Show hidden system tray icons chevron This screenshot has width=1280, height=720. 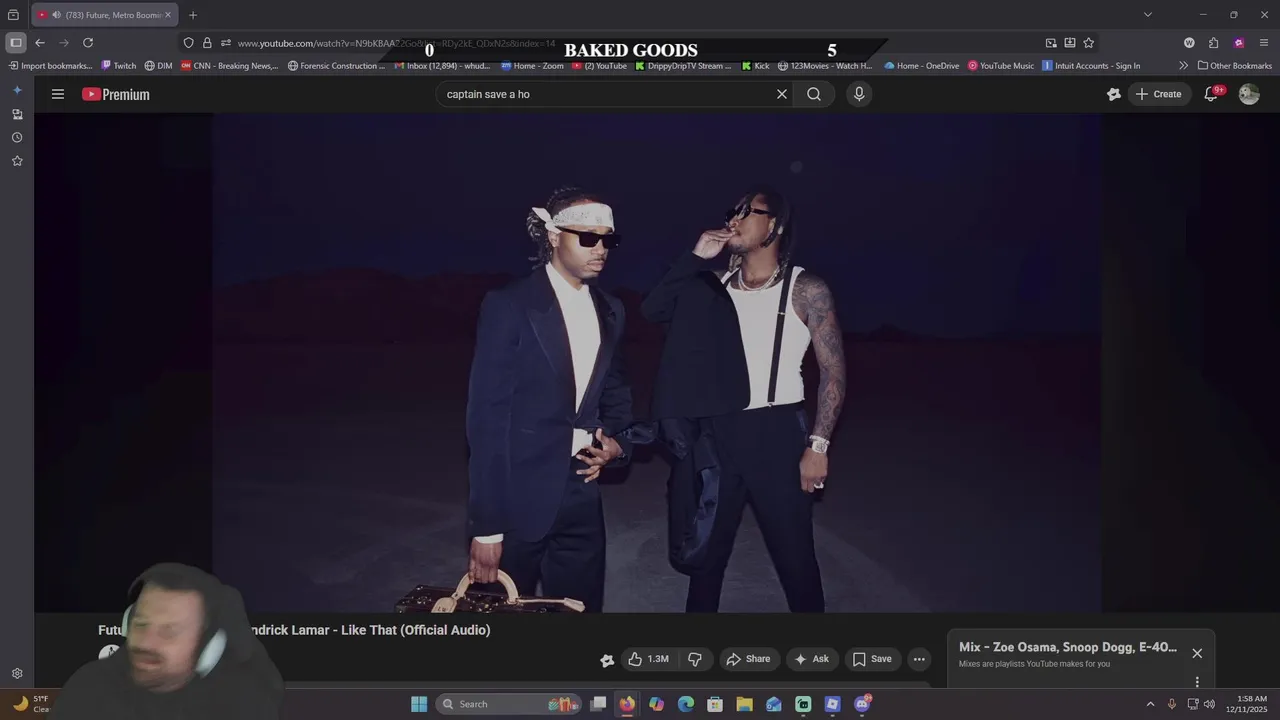coord(1150,704)
